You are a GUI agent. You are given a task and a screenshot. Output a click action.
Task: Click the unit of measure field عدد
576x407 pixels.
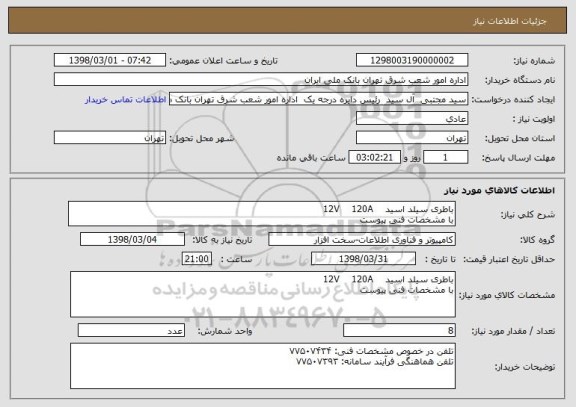(x=131, y=331)
